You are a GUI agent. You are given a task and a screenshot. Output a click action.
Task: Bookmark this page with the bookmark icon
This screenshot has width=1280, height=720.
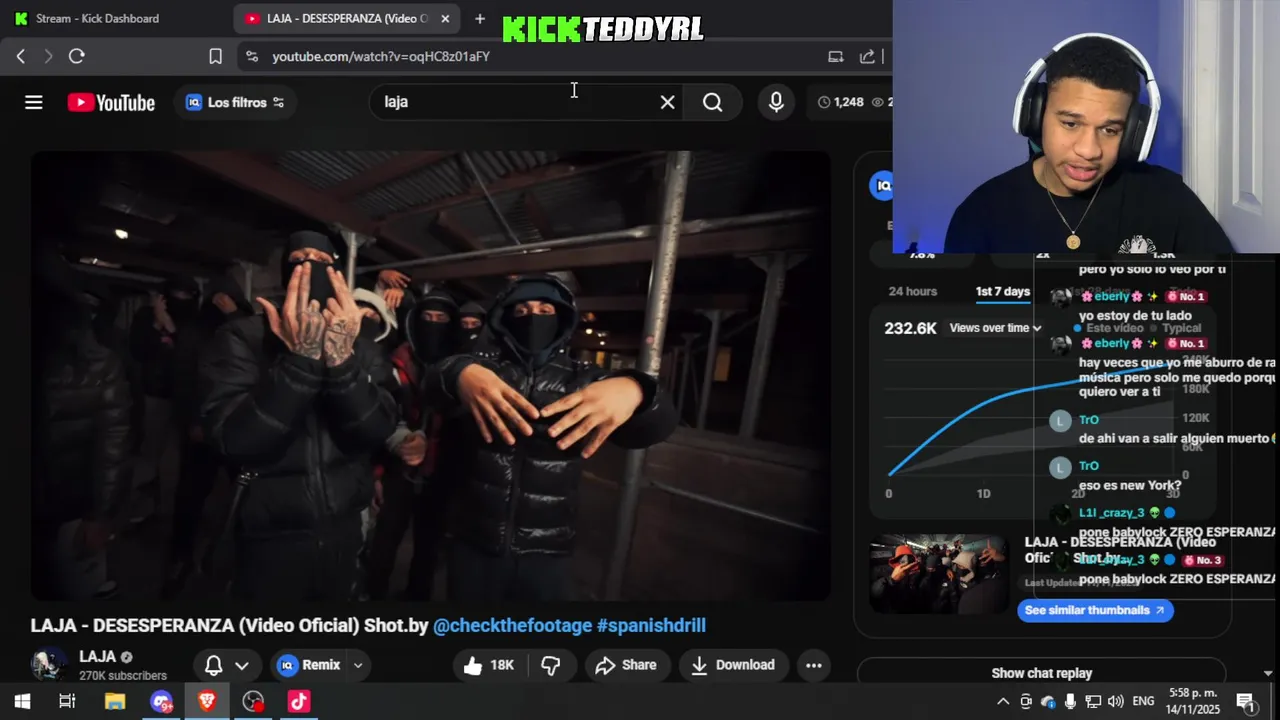(x=215, y=56)
